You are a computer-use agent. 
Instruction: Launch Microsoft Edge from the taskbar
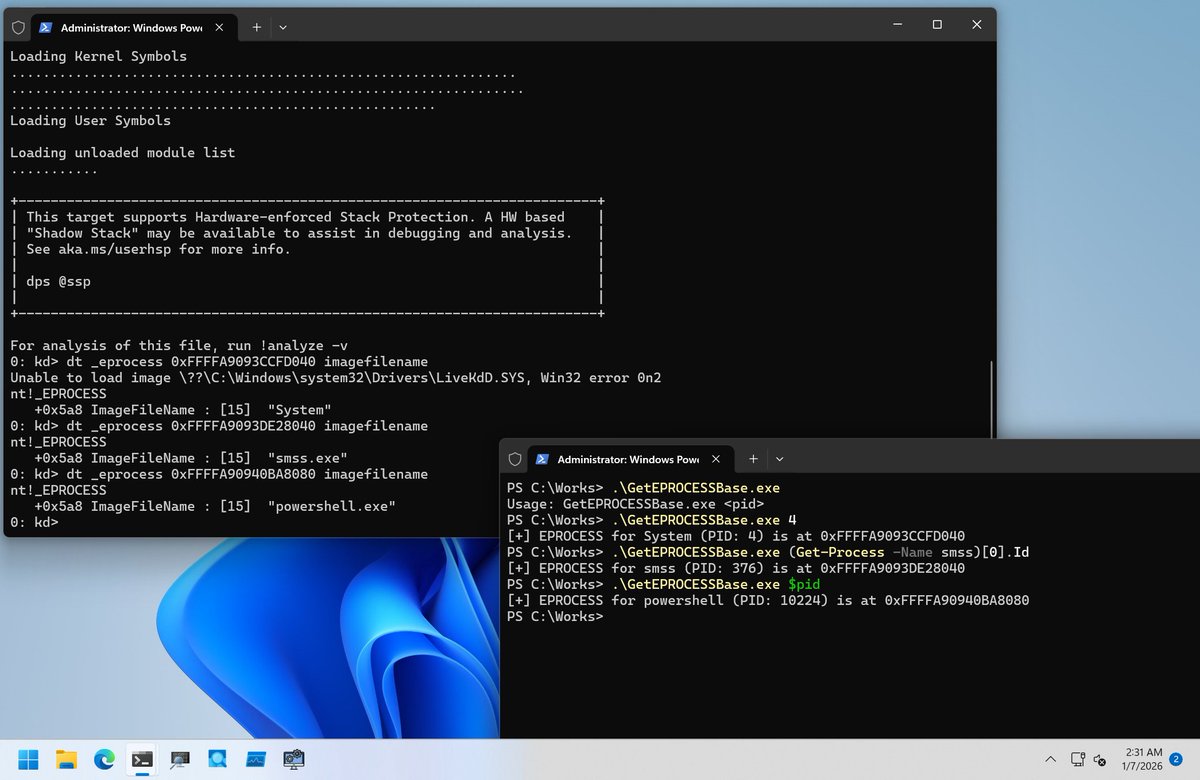(x=104, y=759)
